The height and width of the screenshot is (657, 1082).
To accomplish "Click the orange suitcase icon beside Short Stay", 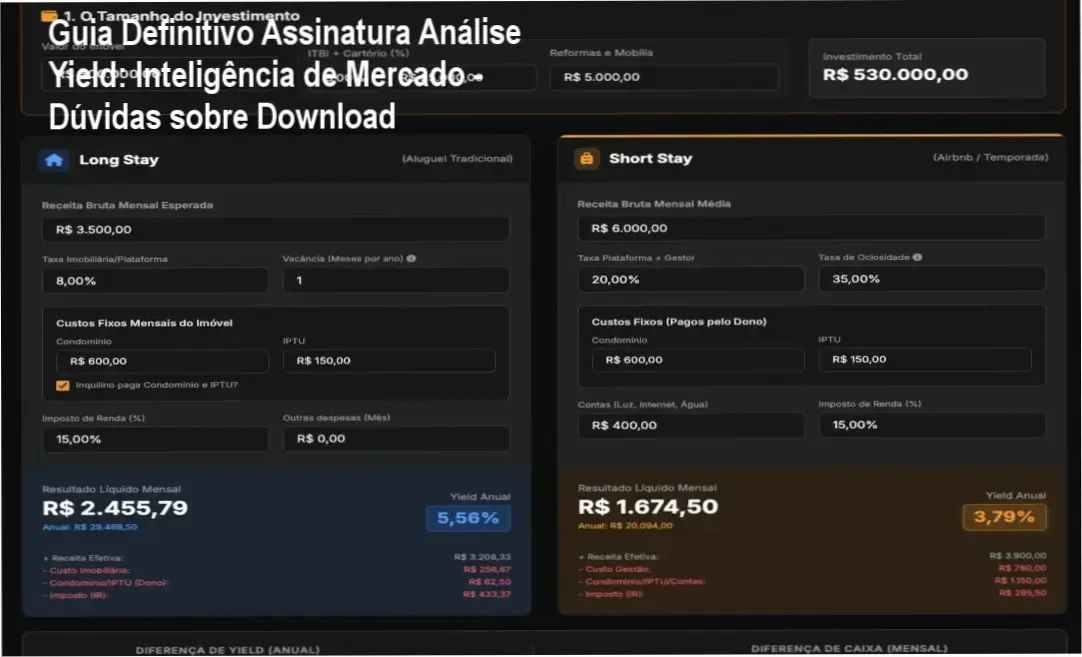I will pyautogui.click(x=587, y=159).
